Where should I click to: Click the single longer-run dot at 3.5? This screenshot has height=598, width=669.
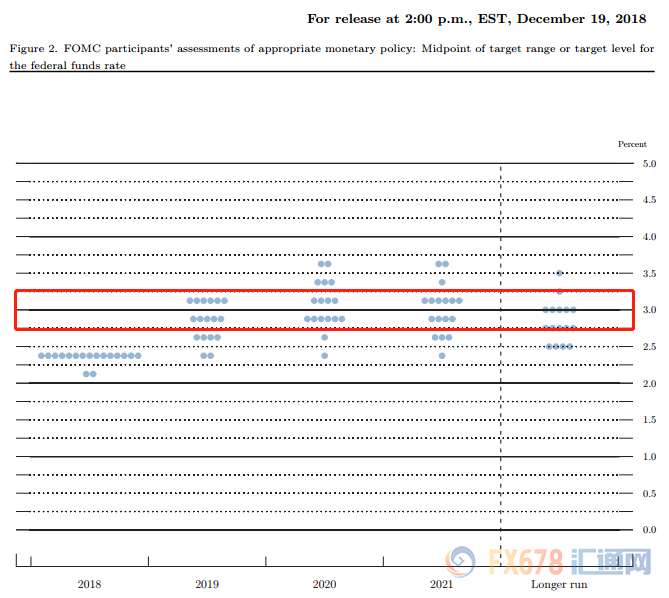(559, 273)
